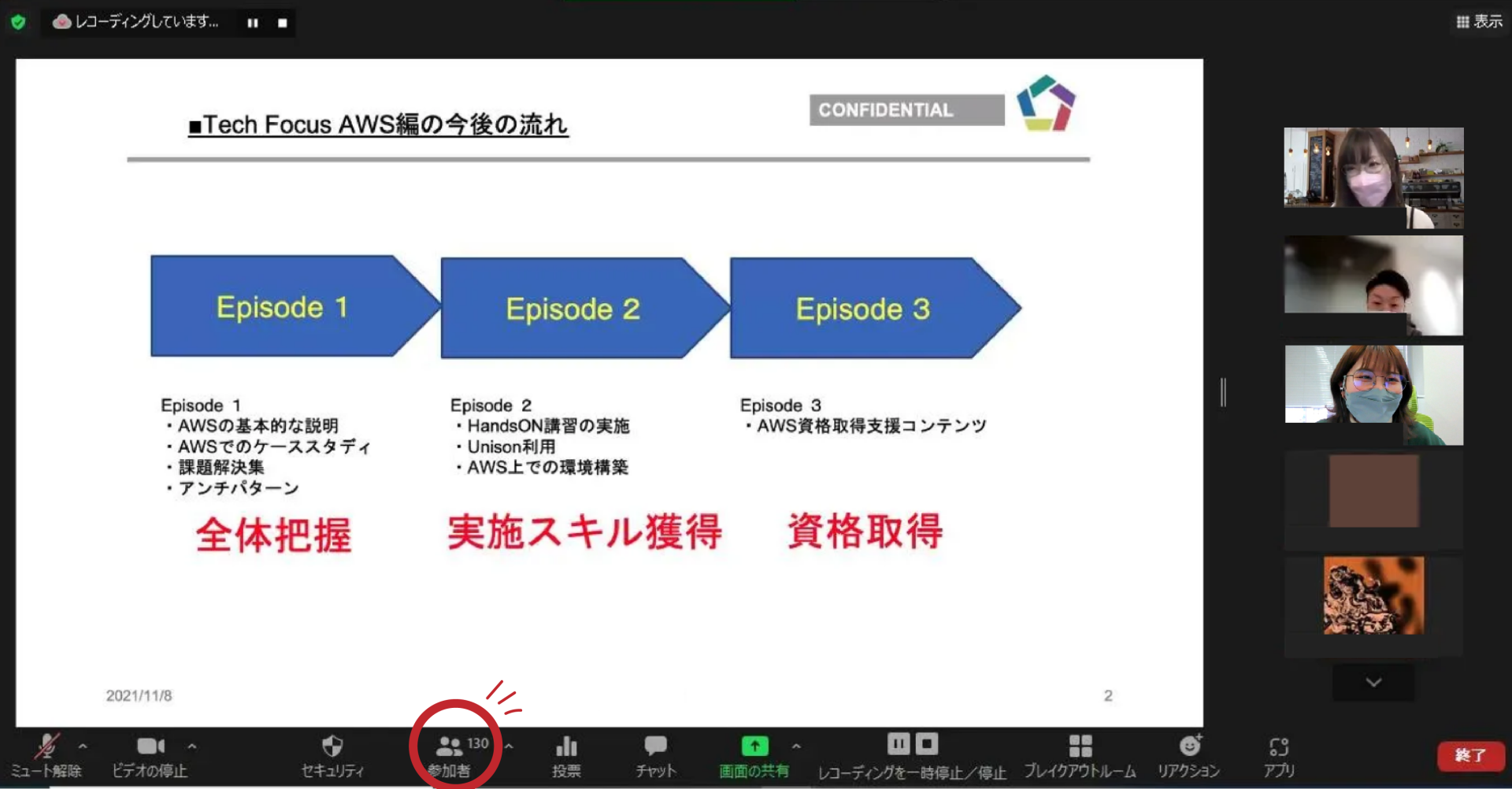Click the green encryption shield icon

point(18,22)
